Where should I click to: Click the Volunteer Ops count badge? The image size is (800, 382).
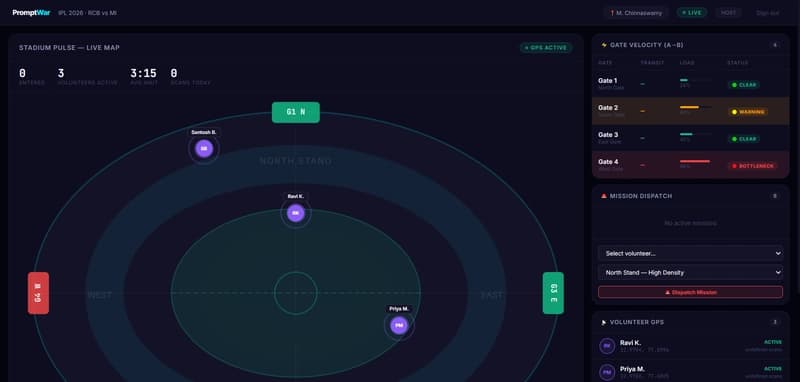click(774, 322)
